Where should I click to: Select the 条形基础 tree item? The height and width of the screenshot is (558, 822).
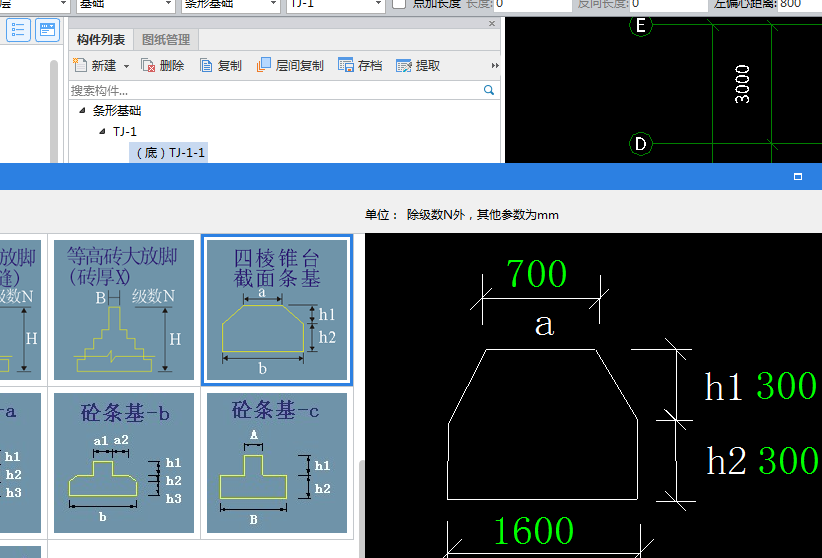[117, 111]
